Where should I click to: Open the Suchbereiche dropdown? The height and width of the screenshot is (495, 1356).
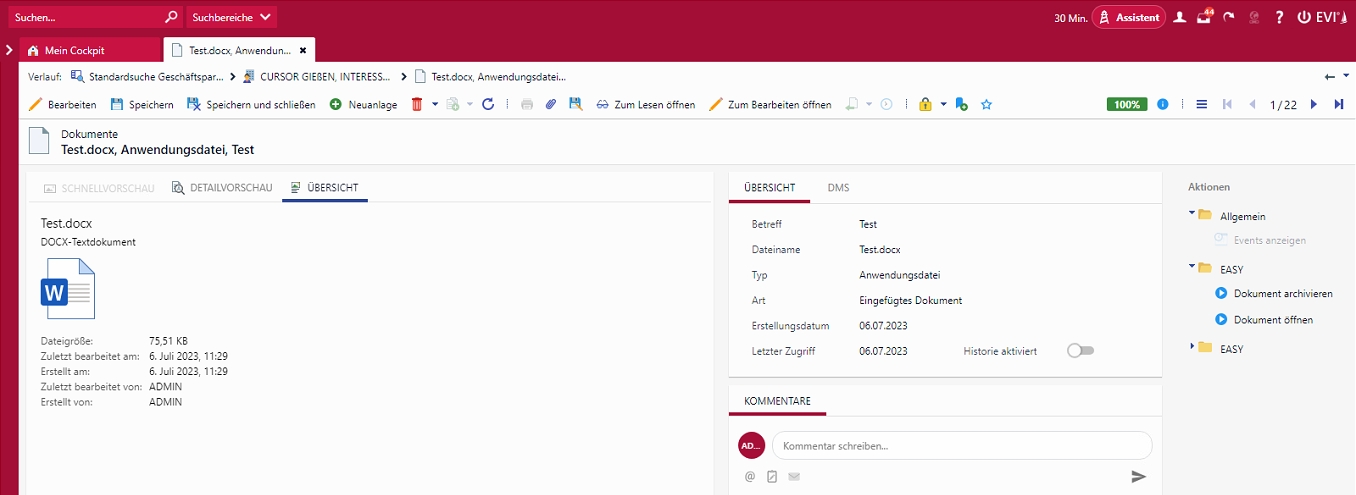232,17
